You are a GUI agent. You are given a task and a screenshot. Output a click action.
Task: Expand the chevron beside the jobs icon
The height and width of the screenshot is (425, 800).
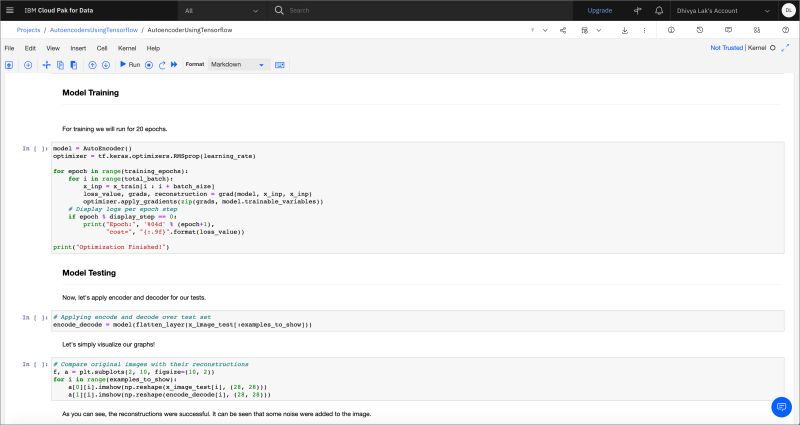[599, 31]
